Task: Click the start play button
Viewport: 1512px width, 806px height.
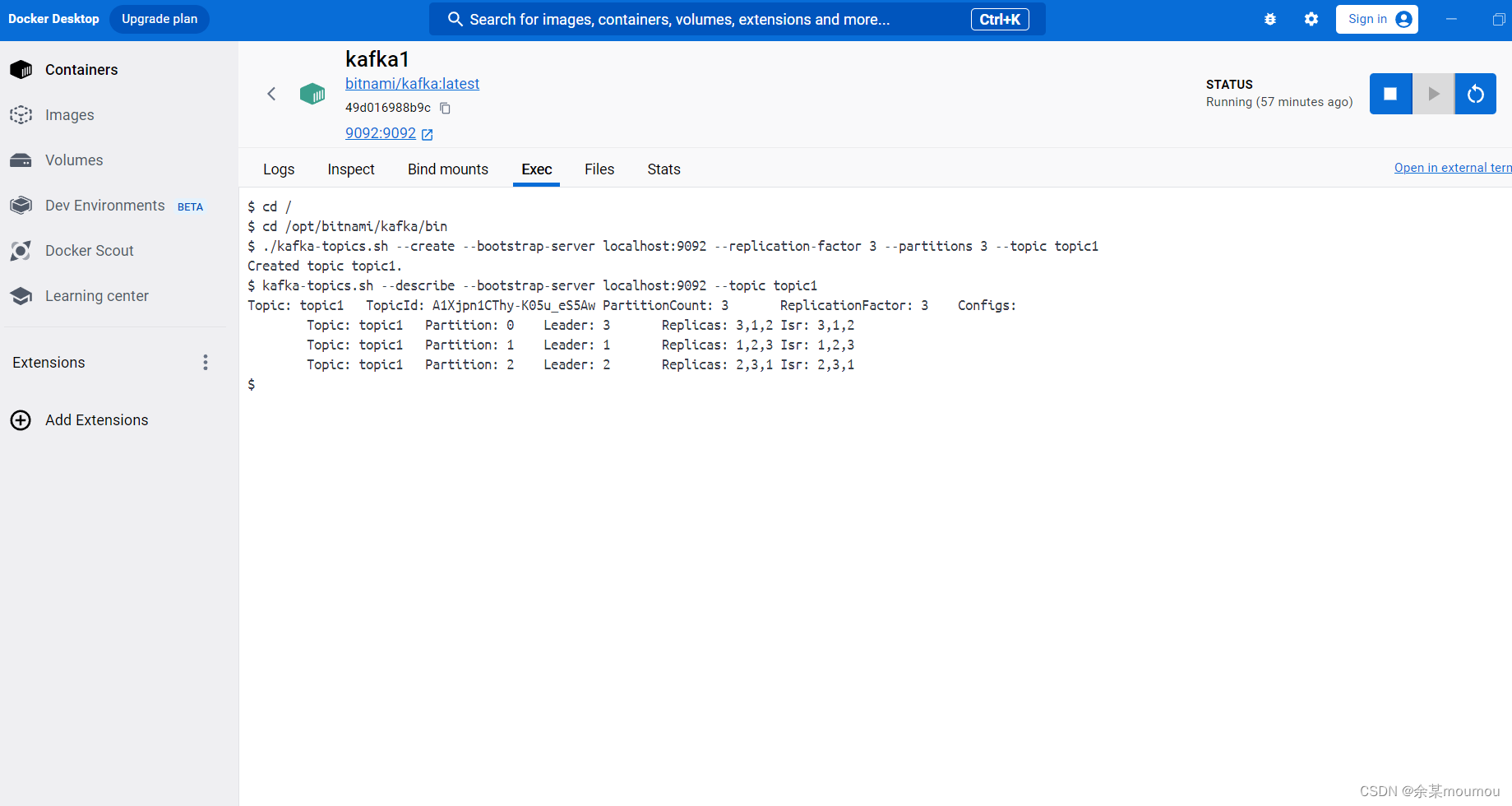Action: 1434,94
